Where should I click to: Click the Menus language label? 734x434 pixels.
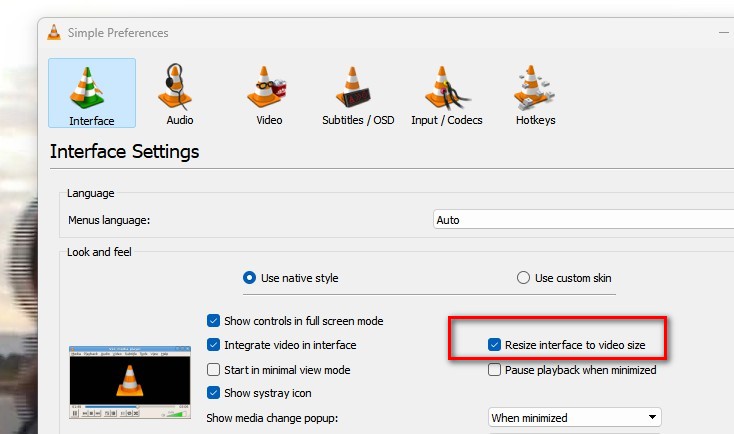pyautogui.click(x=109, y=220)
